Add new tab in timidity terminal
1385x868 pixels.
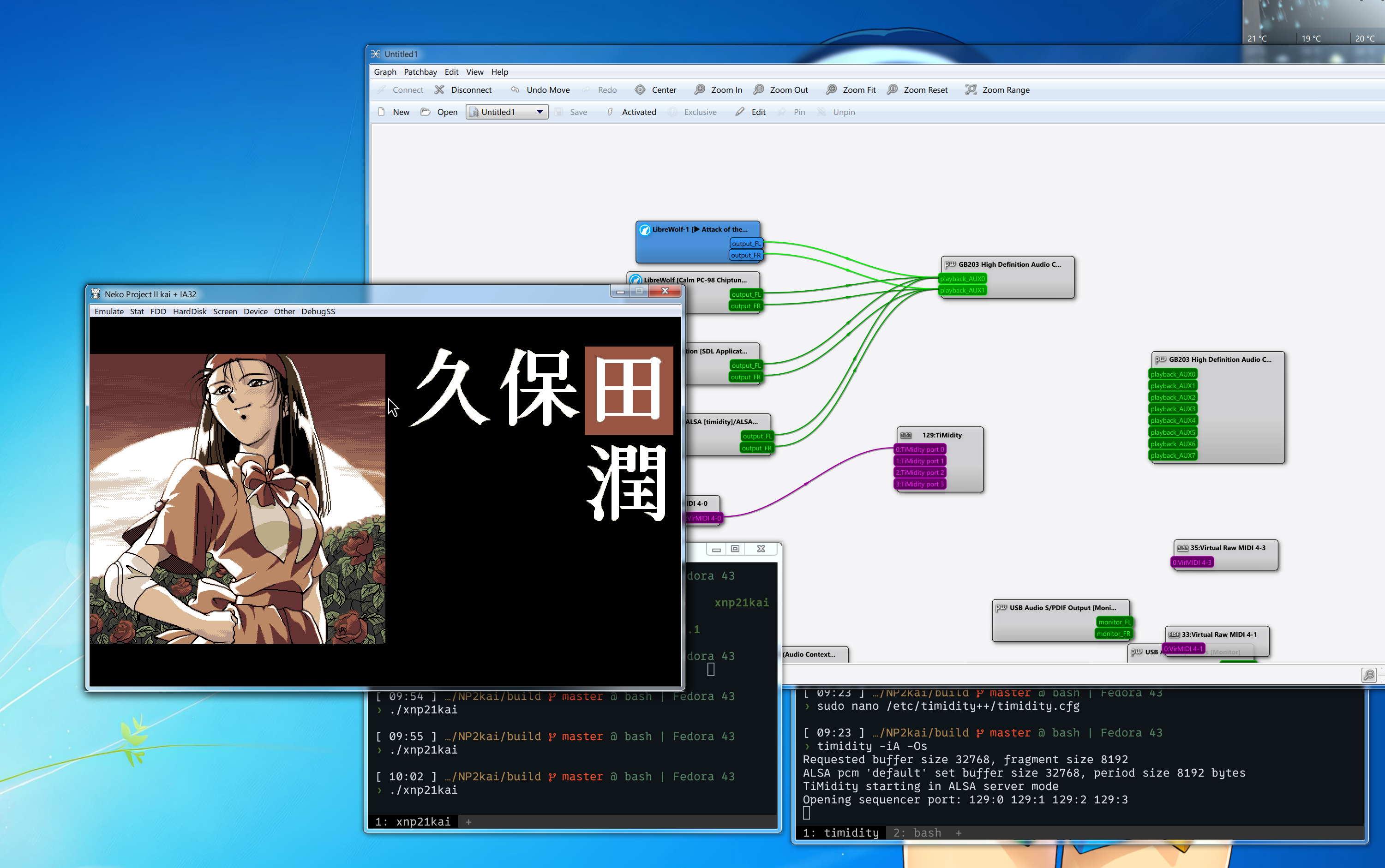click(959, 833)
